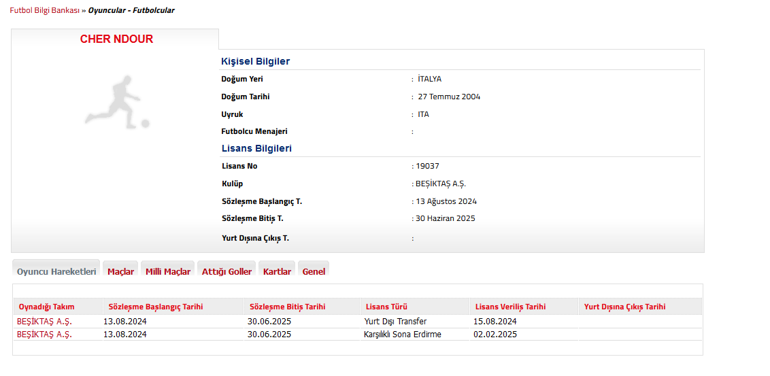Select the Yurt Dışı Transfer license cell
770x376 pixels.
tap(395, 322)
